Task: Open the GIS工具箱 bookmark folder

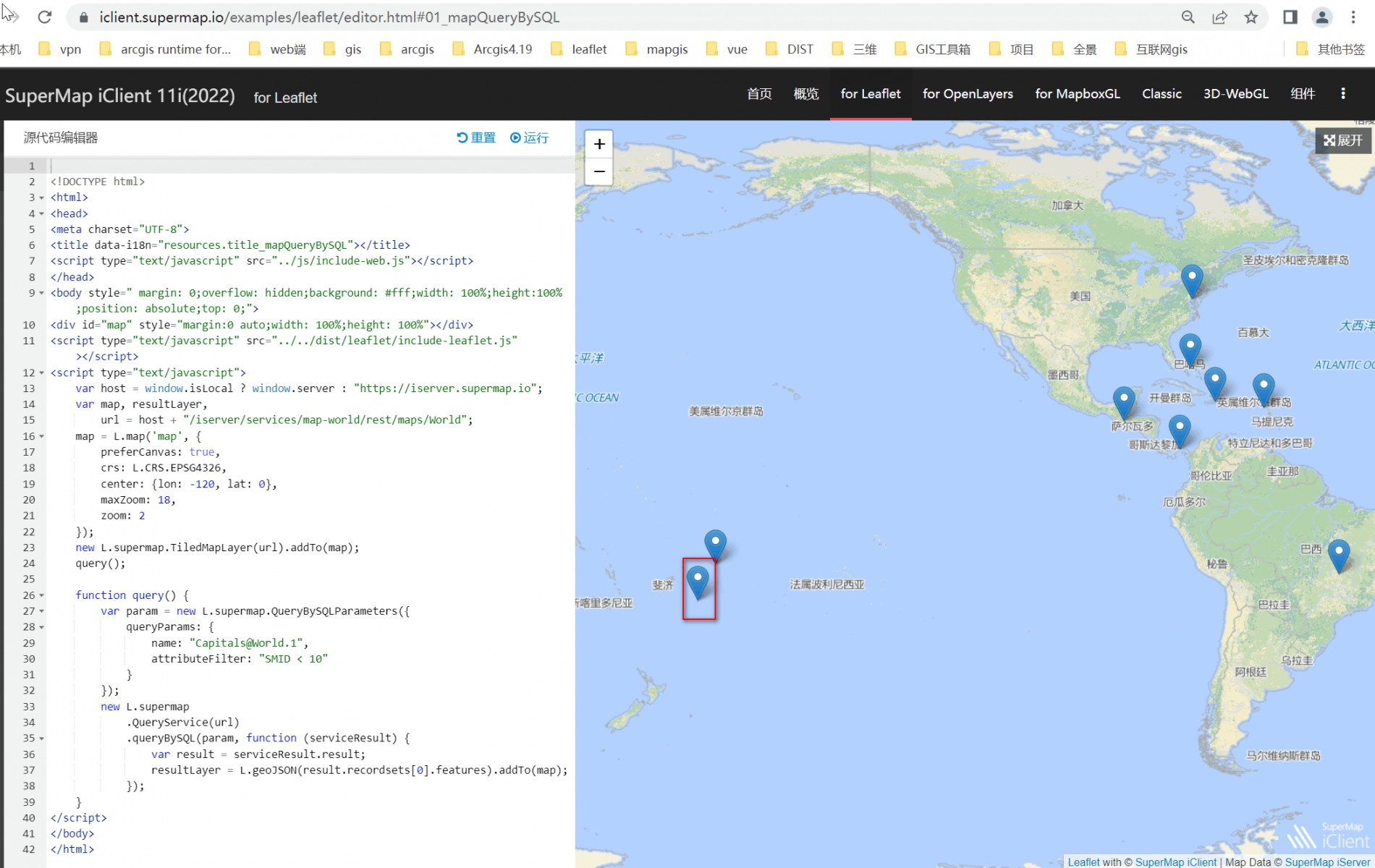Action: pyautogui.click(x=933, y=49)
